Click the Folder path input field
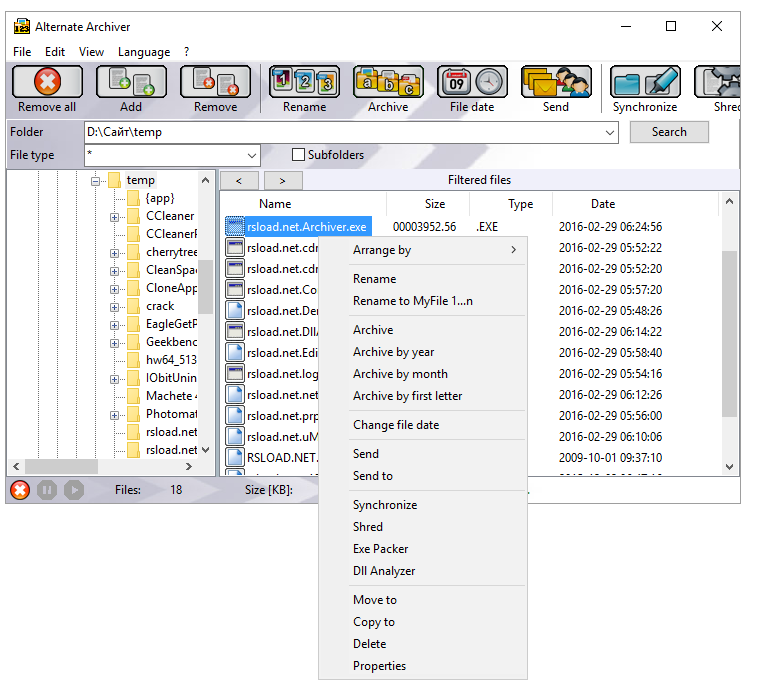The image size is (759, 699). click(x=343, y=132)
